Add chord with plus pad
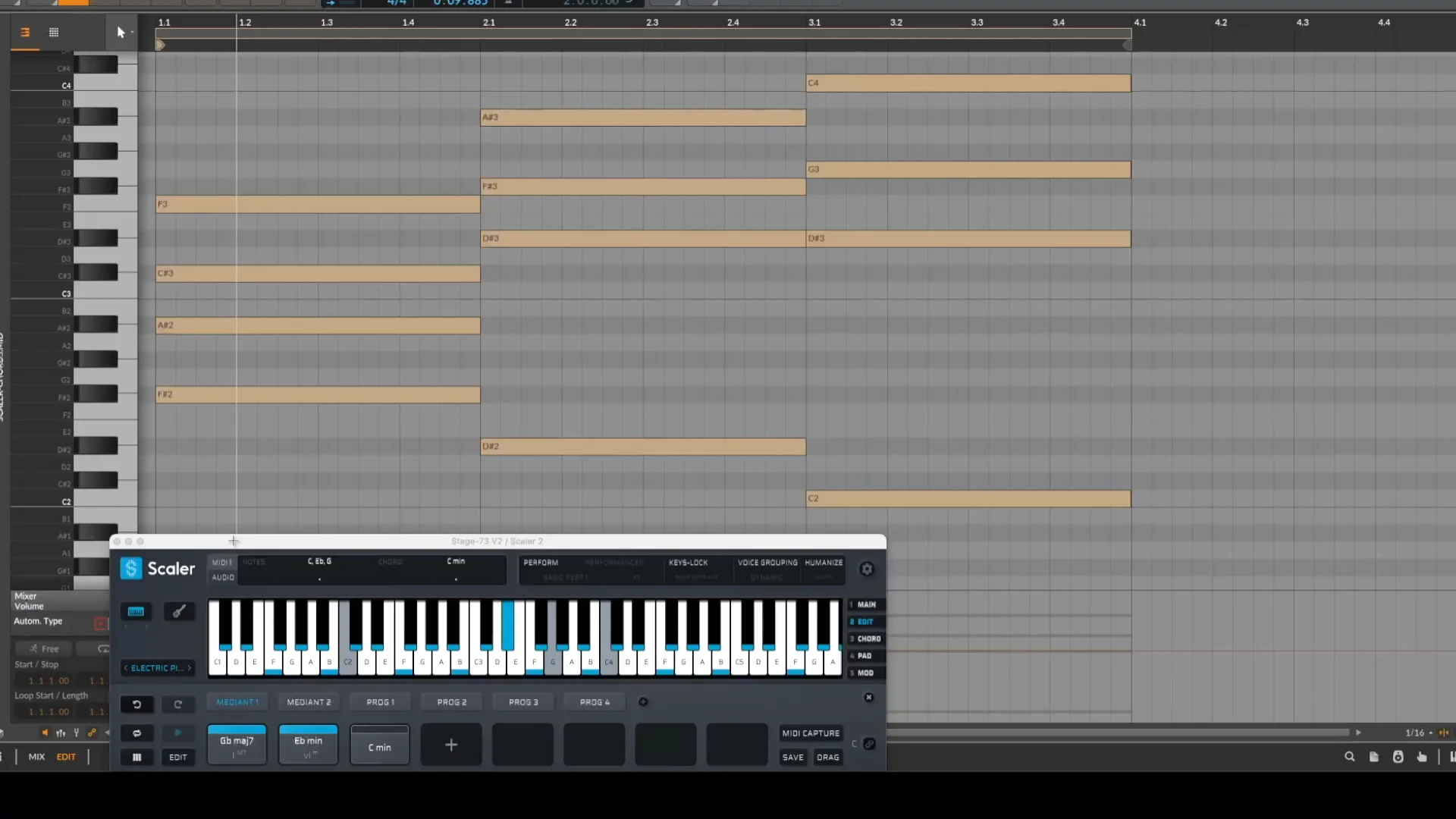1456x819 pixels. click(x=451, y=745)
